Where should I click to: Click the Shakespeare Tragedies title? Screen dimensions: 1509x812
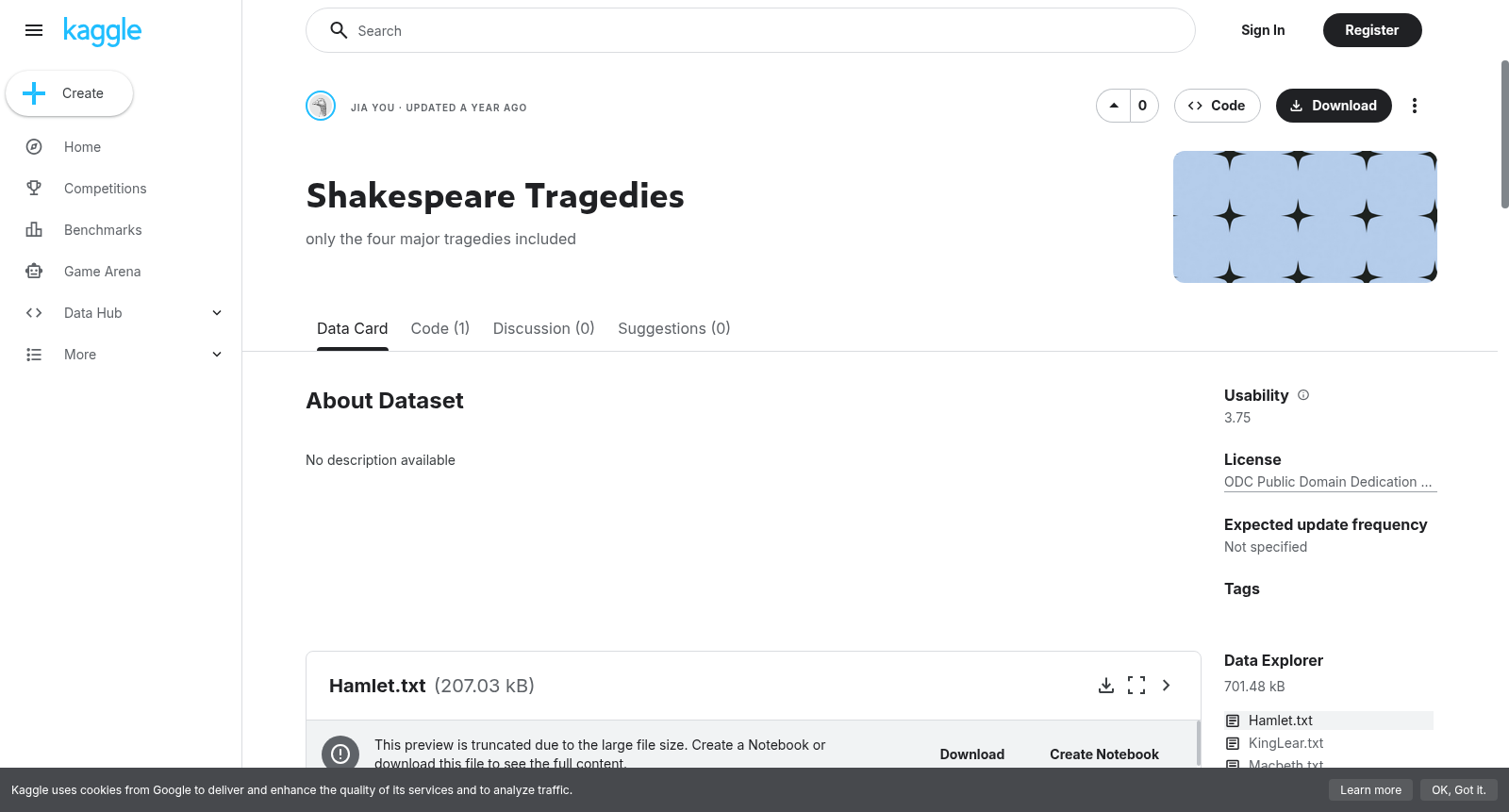point(495,196)
